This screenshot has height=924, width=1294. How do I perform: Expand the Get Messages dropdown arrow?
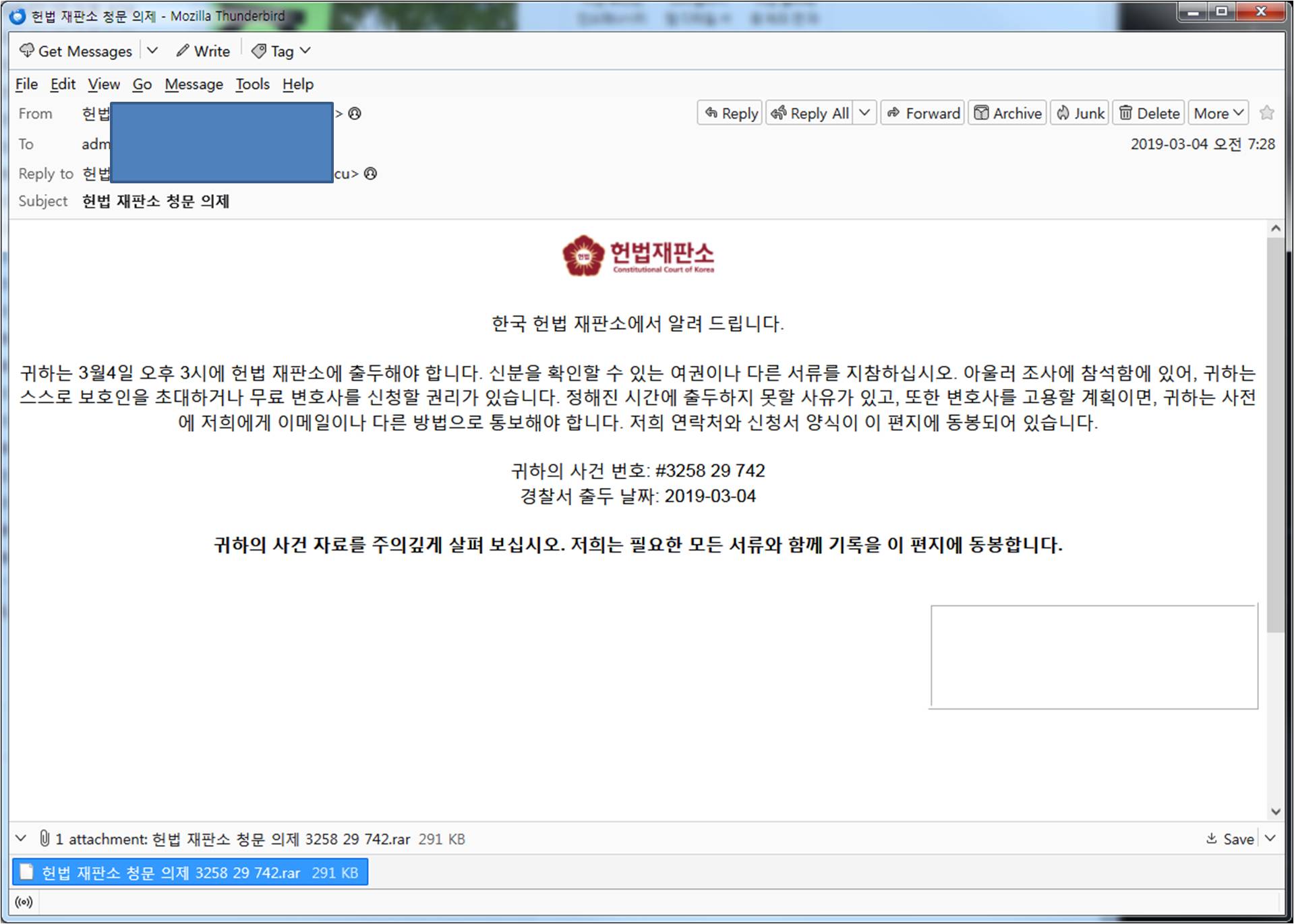pyautogui.click(x=153, y=51)
